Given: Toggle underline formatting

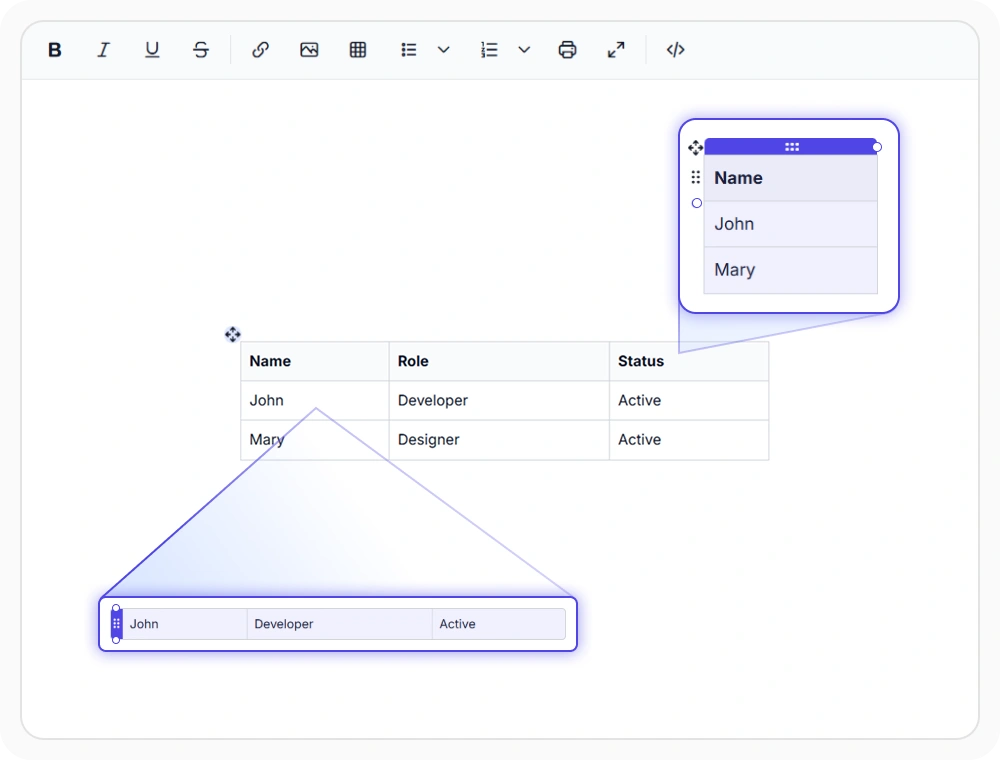Looking at the screenshot, I should (x=152, y=50).
